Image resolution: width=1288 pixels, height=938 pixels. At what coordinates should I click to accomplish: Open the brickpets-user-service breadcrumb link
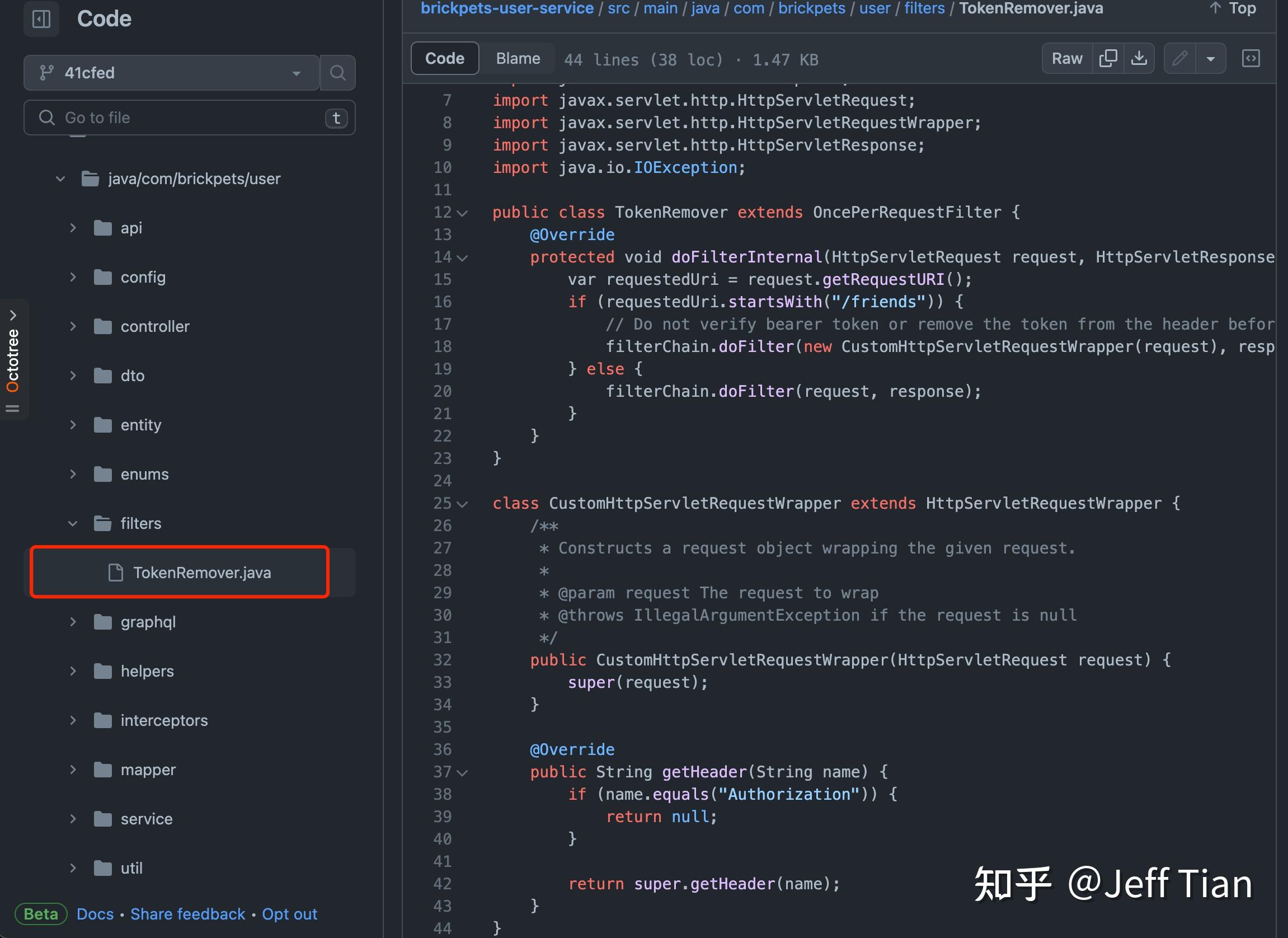click(507, 8)
